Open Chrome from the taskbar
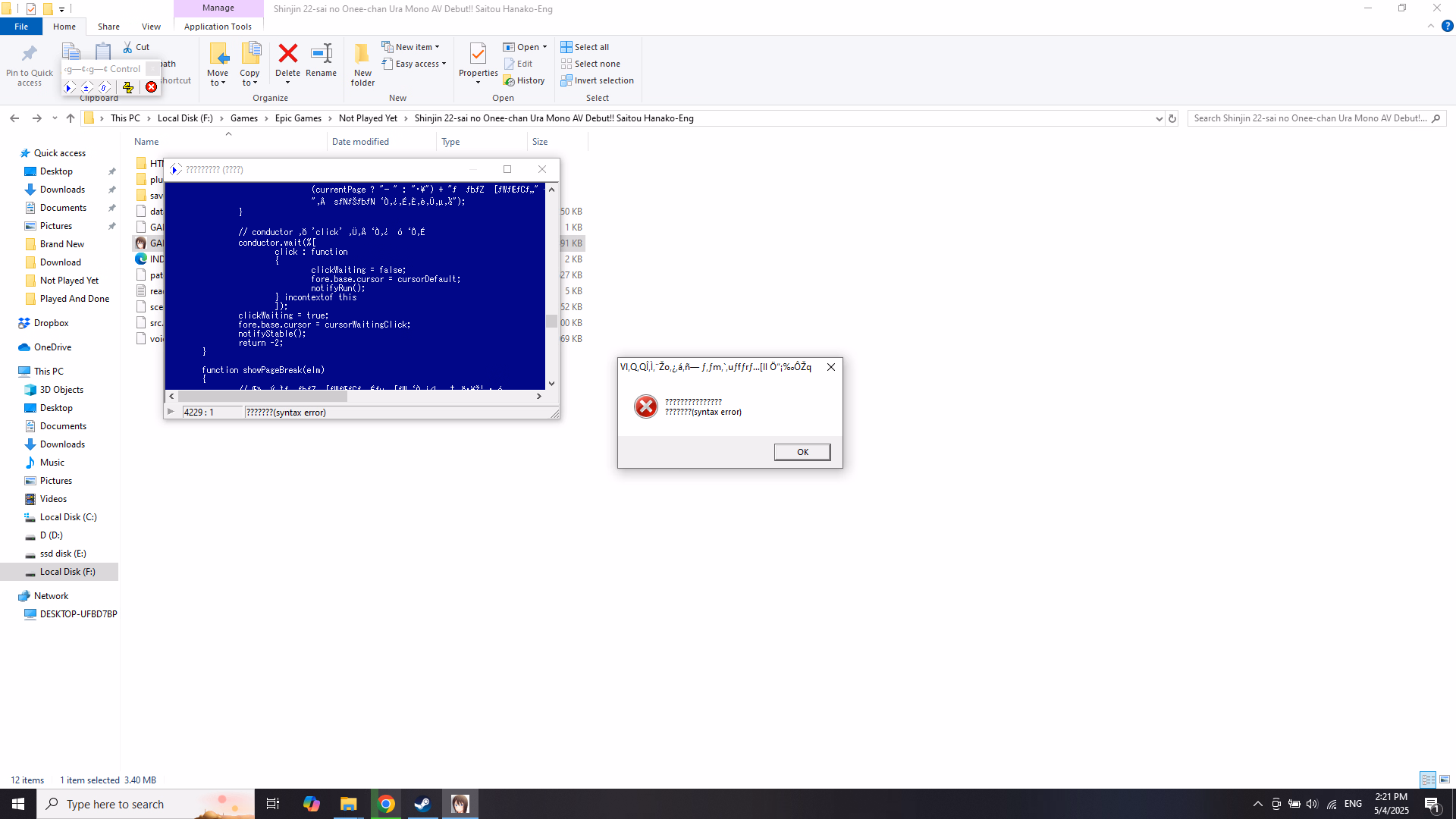Screen dimensions: 1456x819 (x=386, y=804)
